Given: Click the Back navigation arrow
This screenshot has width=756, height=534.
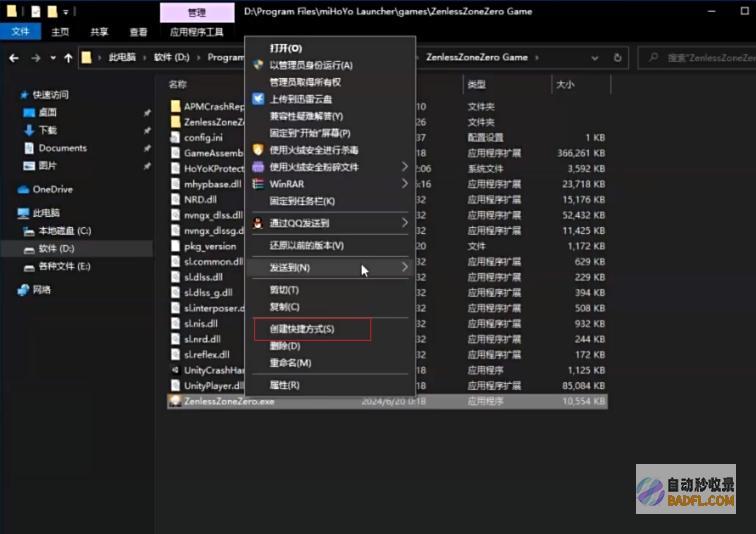Looking at the screenshot, I should click(14, 58).
